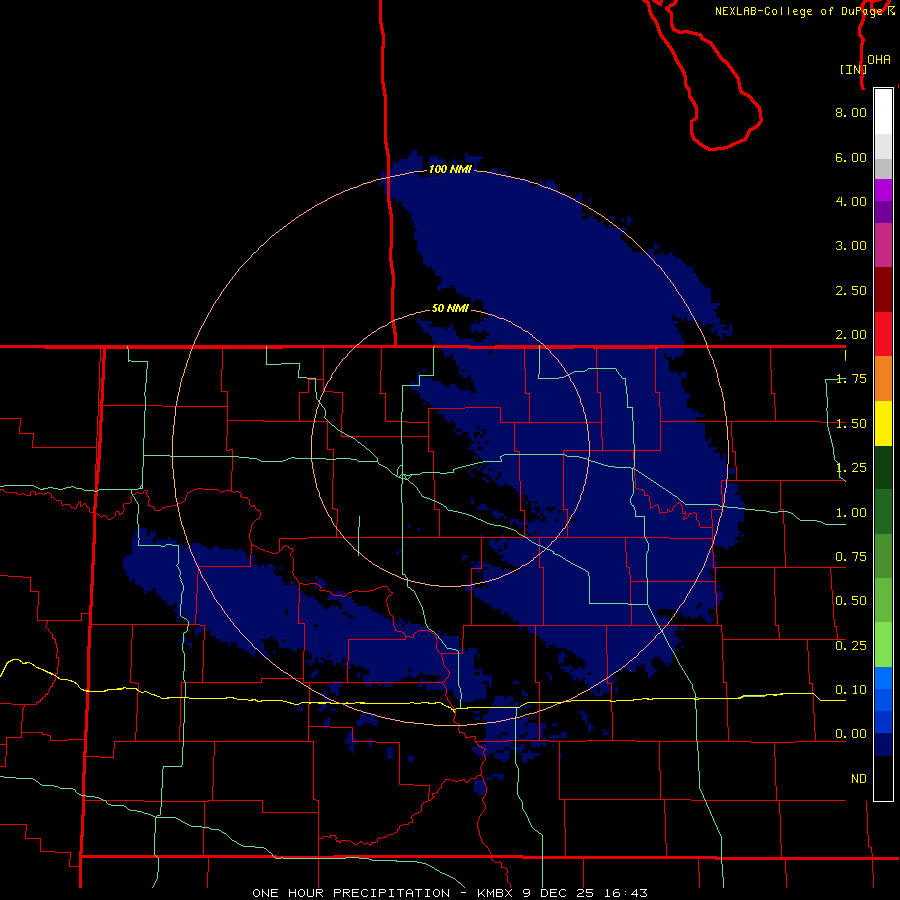The height and width of the screenshot is (900, 900).
Task: Pick the white swatch atop the color scale
Action: click(883, 111)
